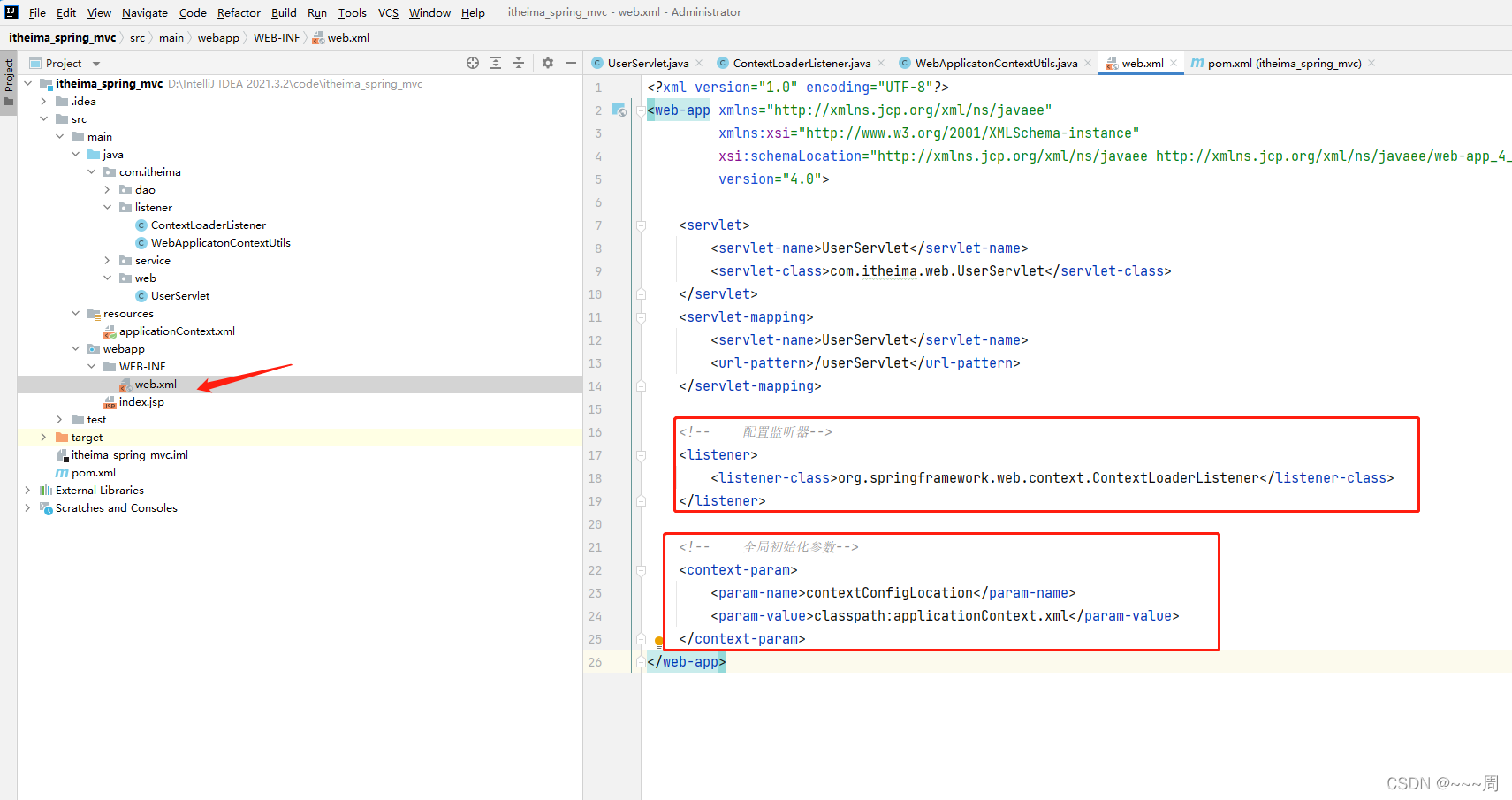Expand the target folder
Screen dimensions: 1512x800
click(43, 437)
